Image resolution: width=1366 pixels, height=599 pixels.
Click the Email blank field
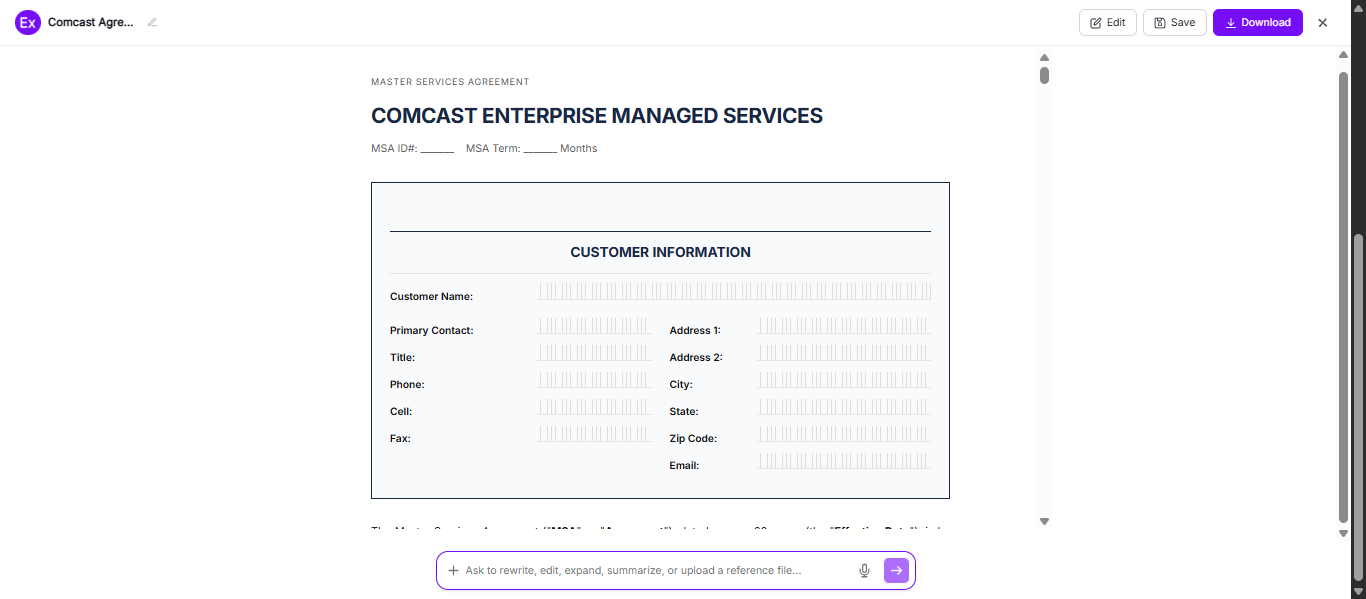point(845,461)
